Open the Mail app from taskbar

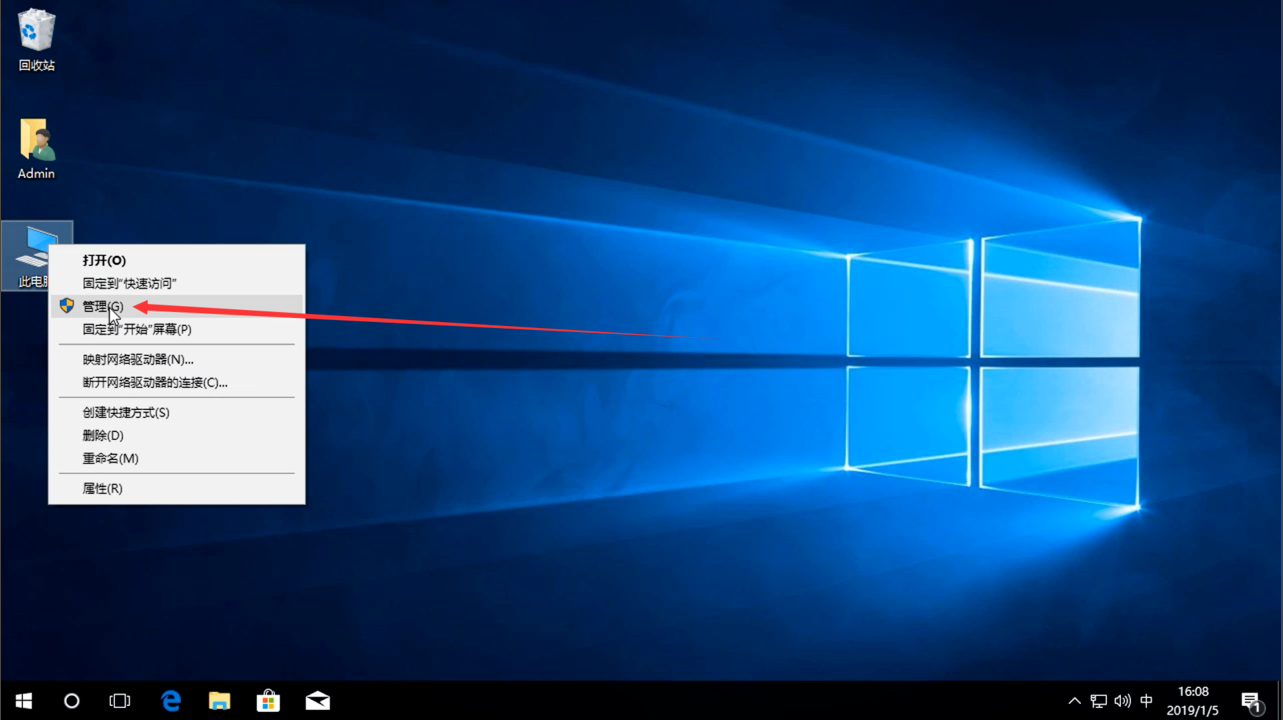click(x=317, y=701)
